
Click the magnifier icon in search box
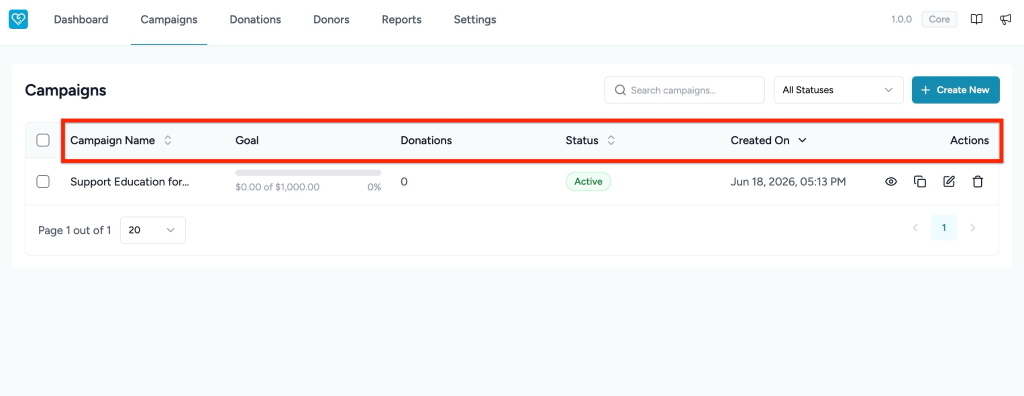pyautogui.click(x=620, y=90)
